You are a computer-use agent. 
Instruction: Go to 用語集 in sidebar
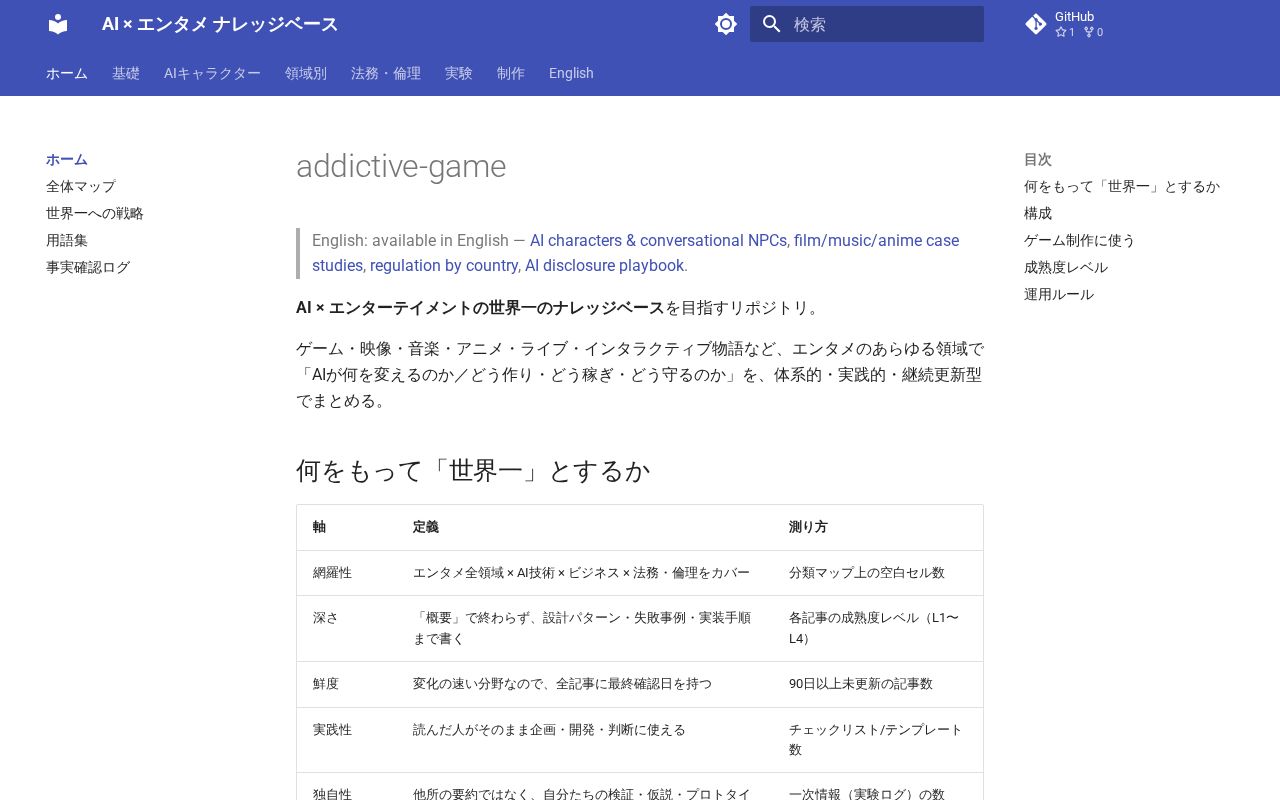[x=67, y=240]
